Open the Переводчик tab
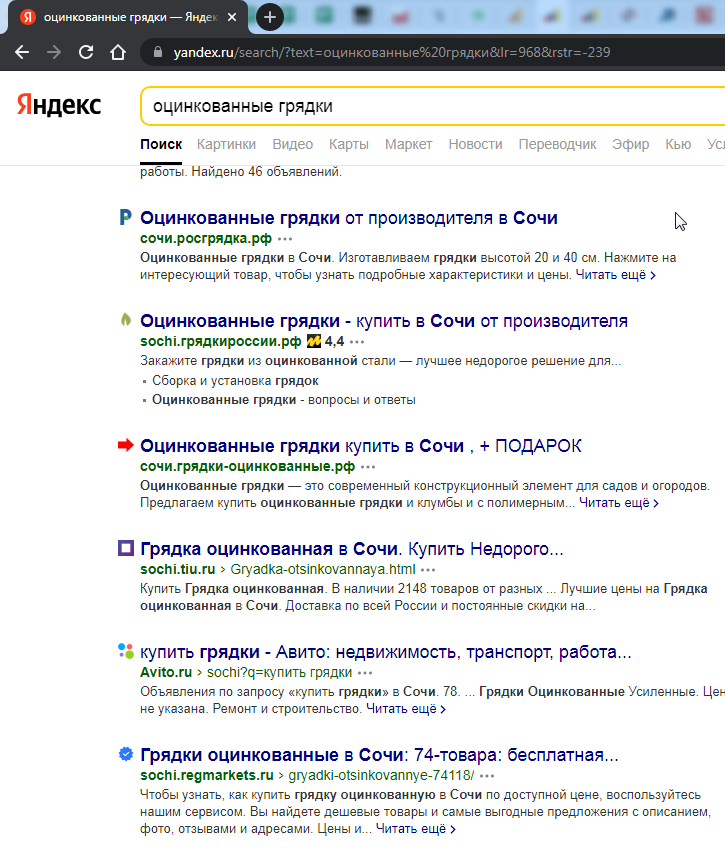725x855 pixels. tap(557, 144)
